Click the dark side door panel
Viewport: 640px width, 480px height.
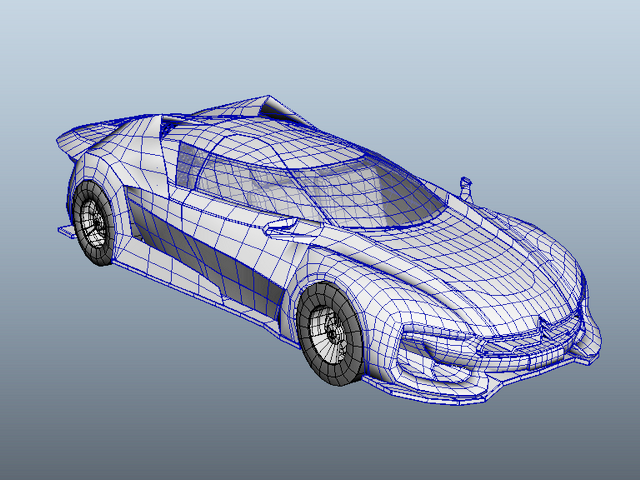(208, 255)
